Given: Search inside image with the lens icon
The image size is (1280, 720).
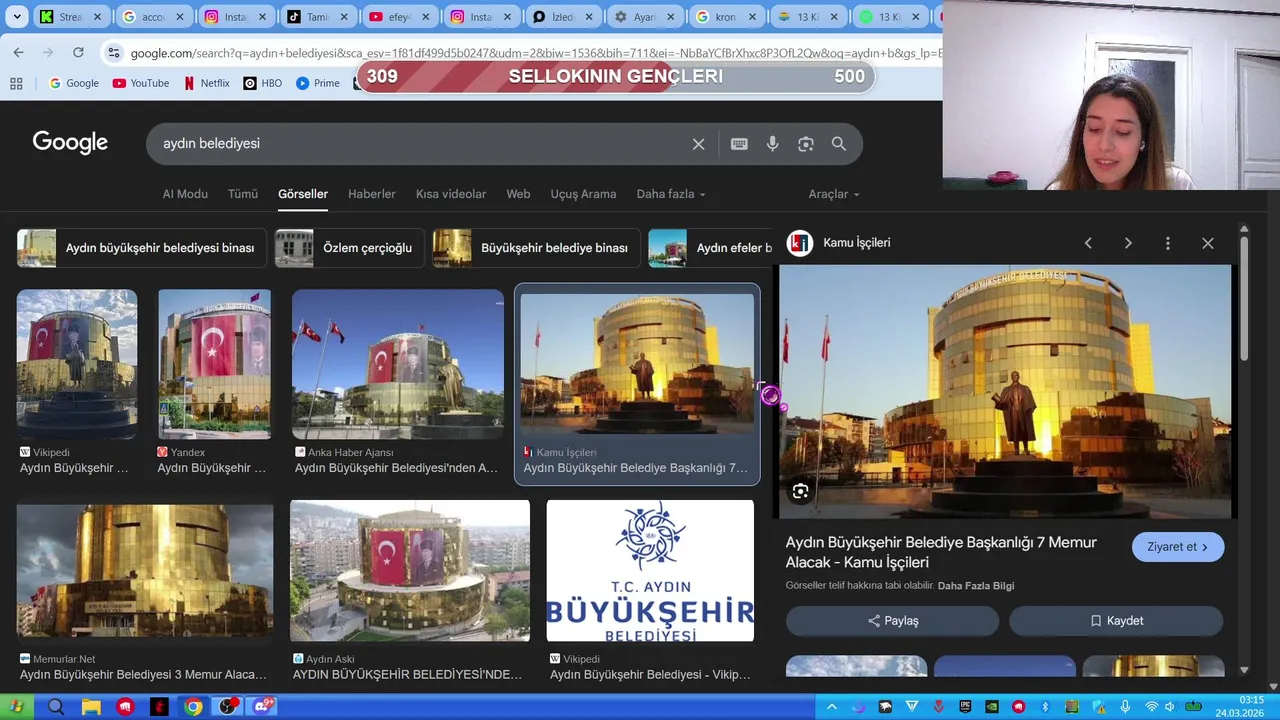Looking at the screenshot, I should coord(801,491).
